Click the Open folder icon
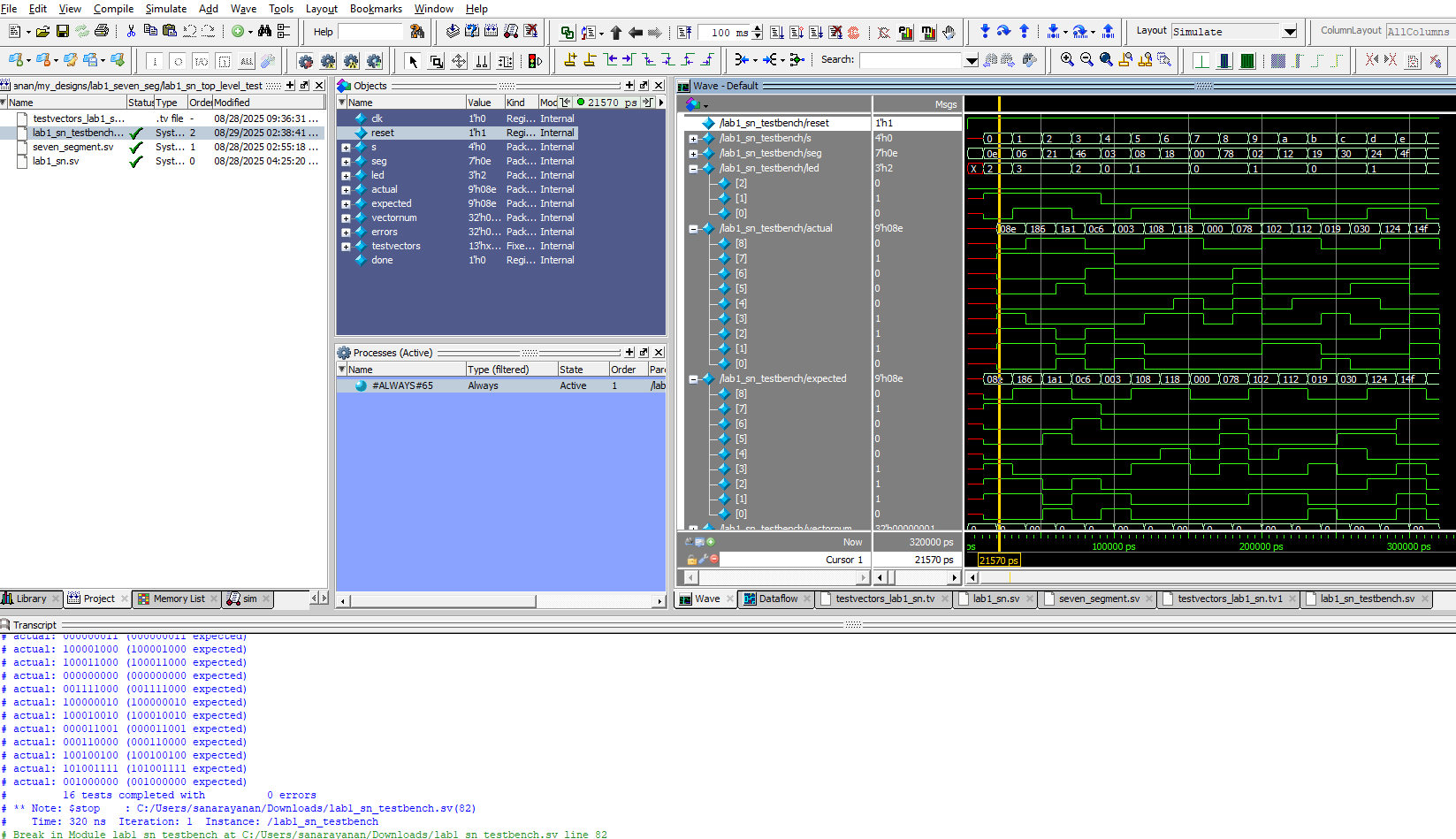 point(42,32)
